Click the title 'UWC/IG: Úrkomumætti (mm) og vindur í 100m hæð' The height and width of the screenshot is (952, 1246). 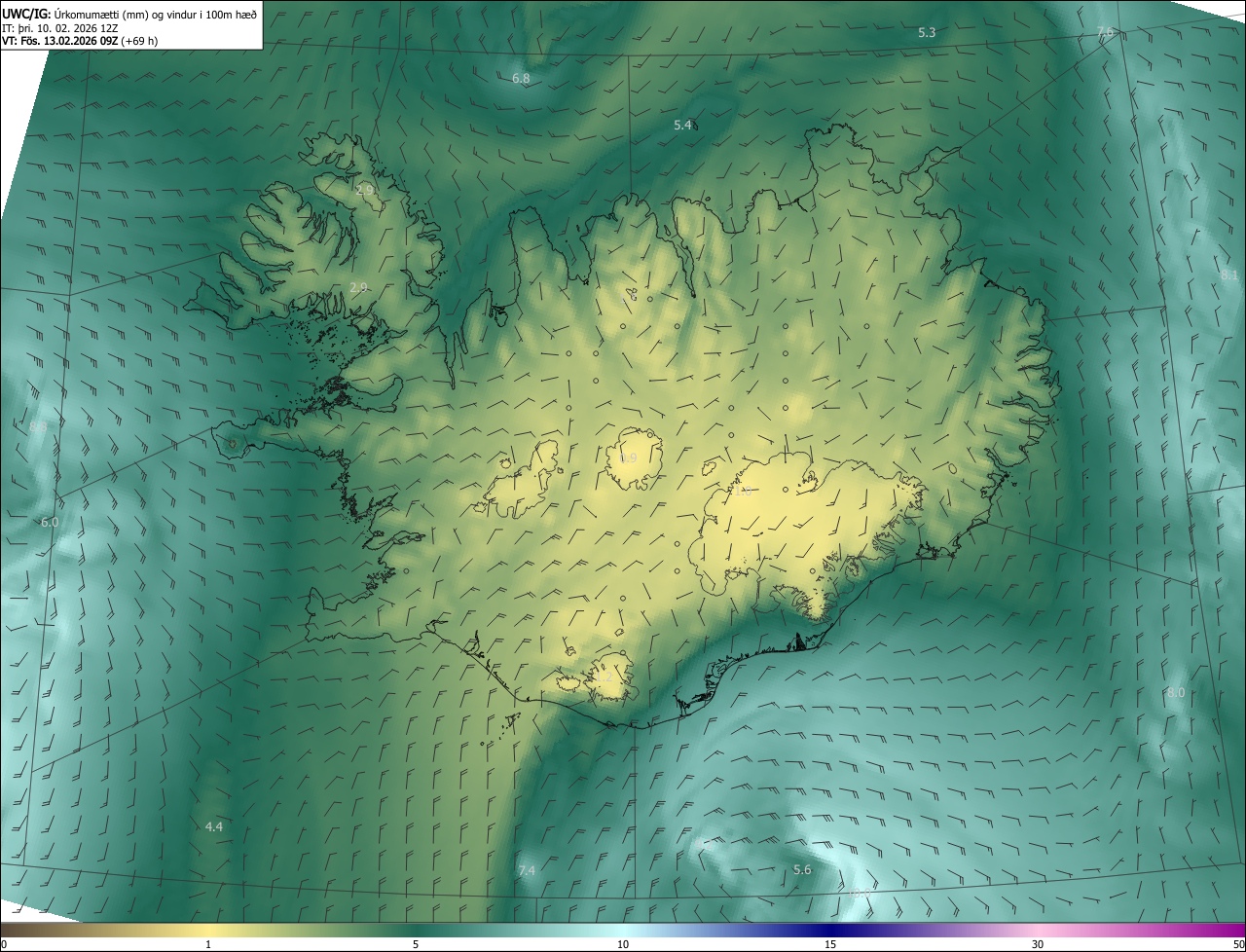(129, 14)
